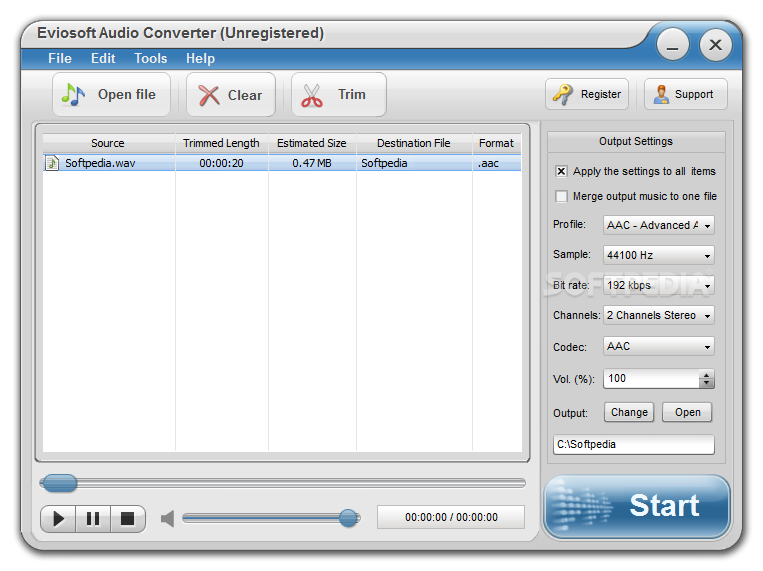Click the Format column header
This screenshot has width=763, height=571.
(x=496, y=143)
